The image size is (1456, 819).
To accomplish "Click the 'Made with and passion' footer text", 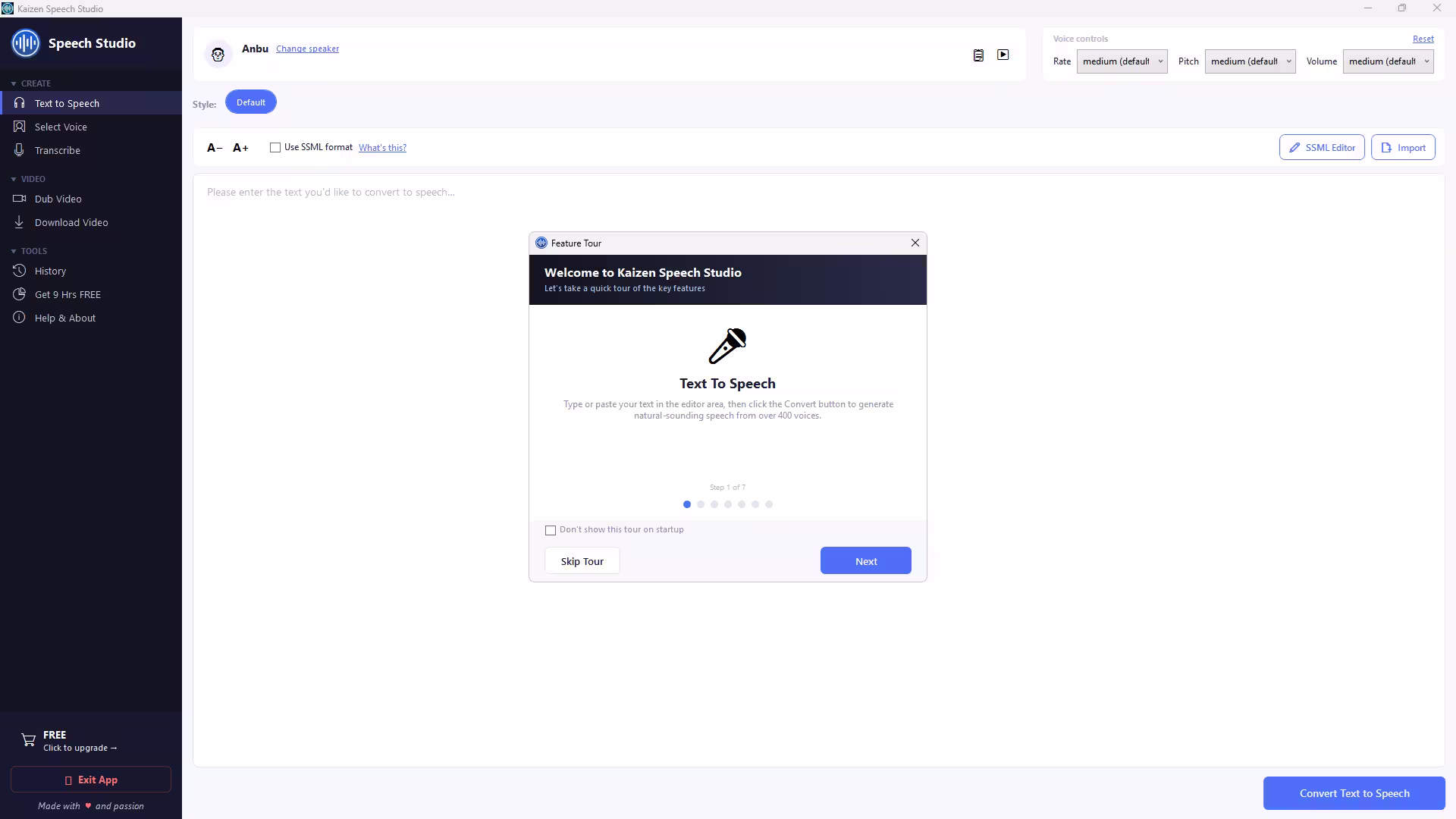I will (91, 806).
